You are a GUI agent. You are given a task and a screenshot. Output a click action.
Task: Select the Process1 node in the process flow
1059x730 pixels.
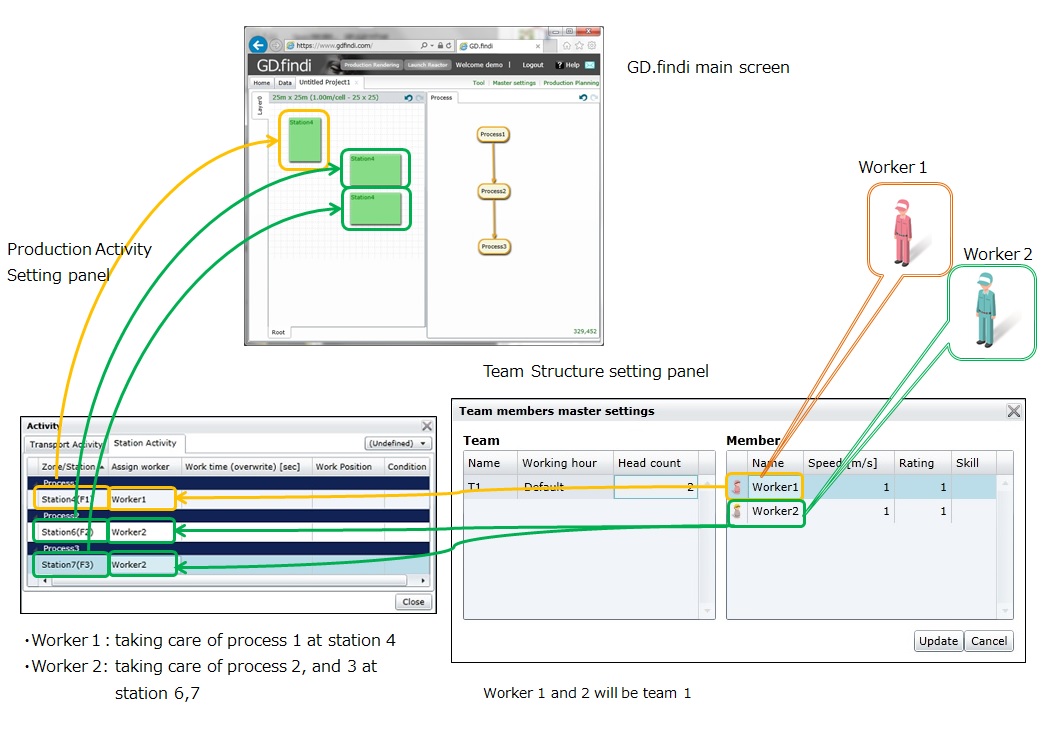[493, 134]
